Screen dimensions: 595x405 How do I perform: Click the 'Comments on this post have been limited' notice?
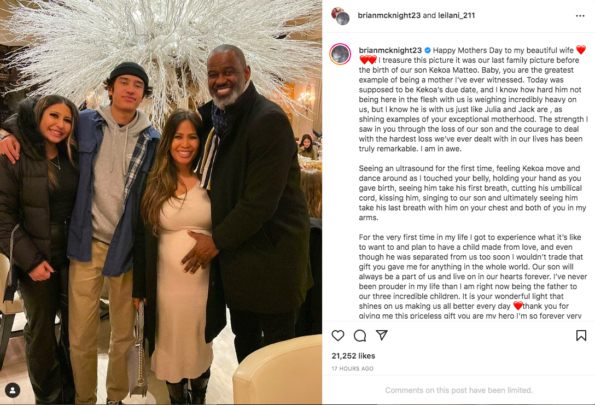coord(459,390)
